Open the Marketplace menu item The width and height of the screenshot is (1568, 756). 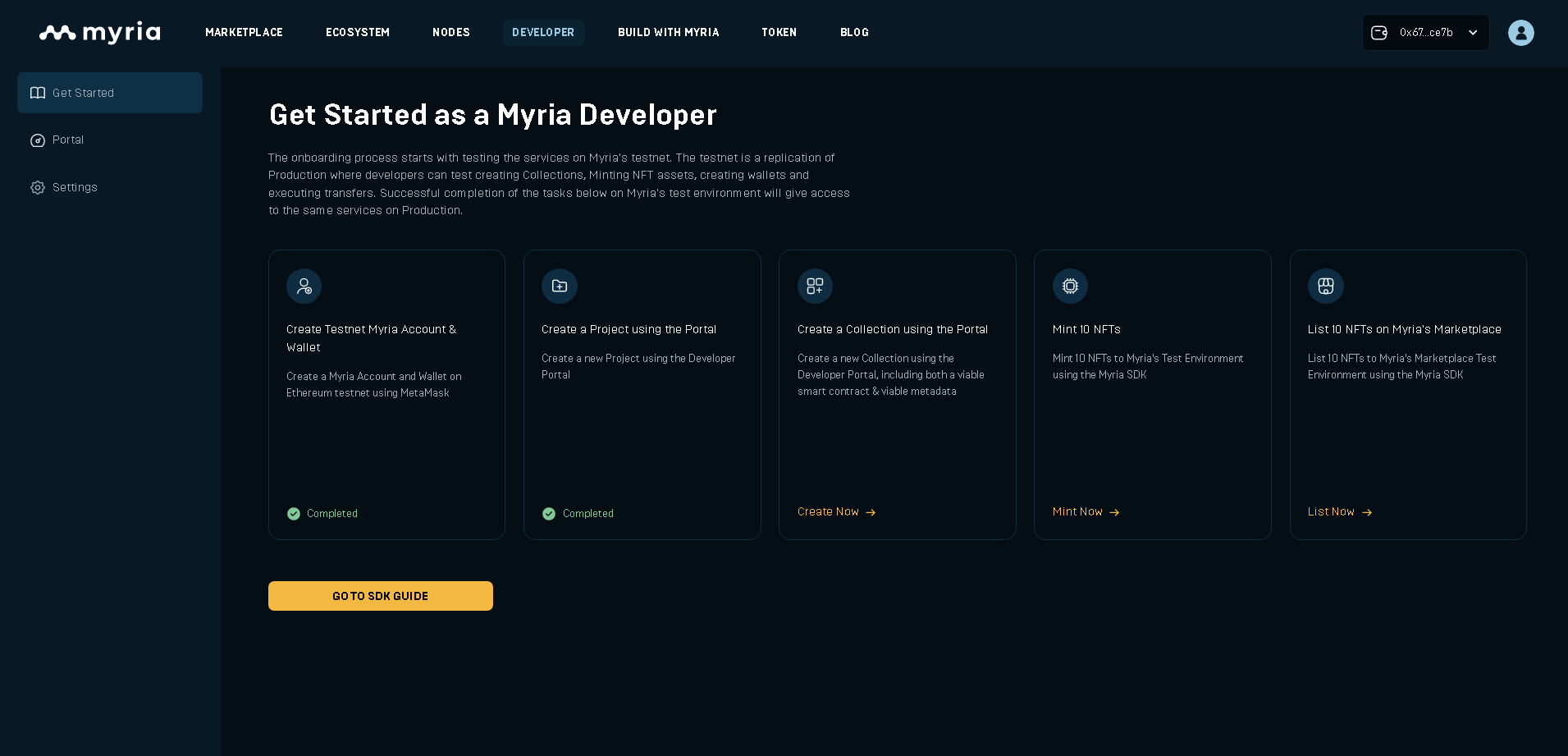pos(244,33)
